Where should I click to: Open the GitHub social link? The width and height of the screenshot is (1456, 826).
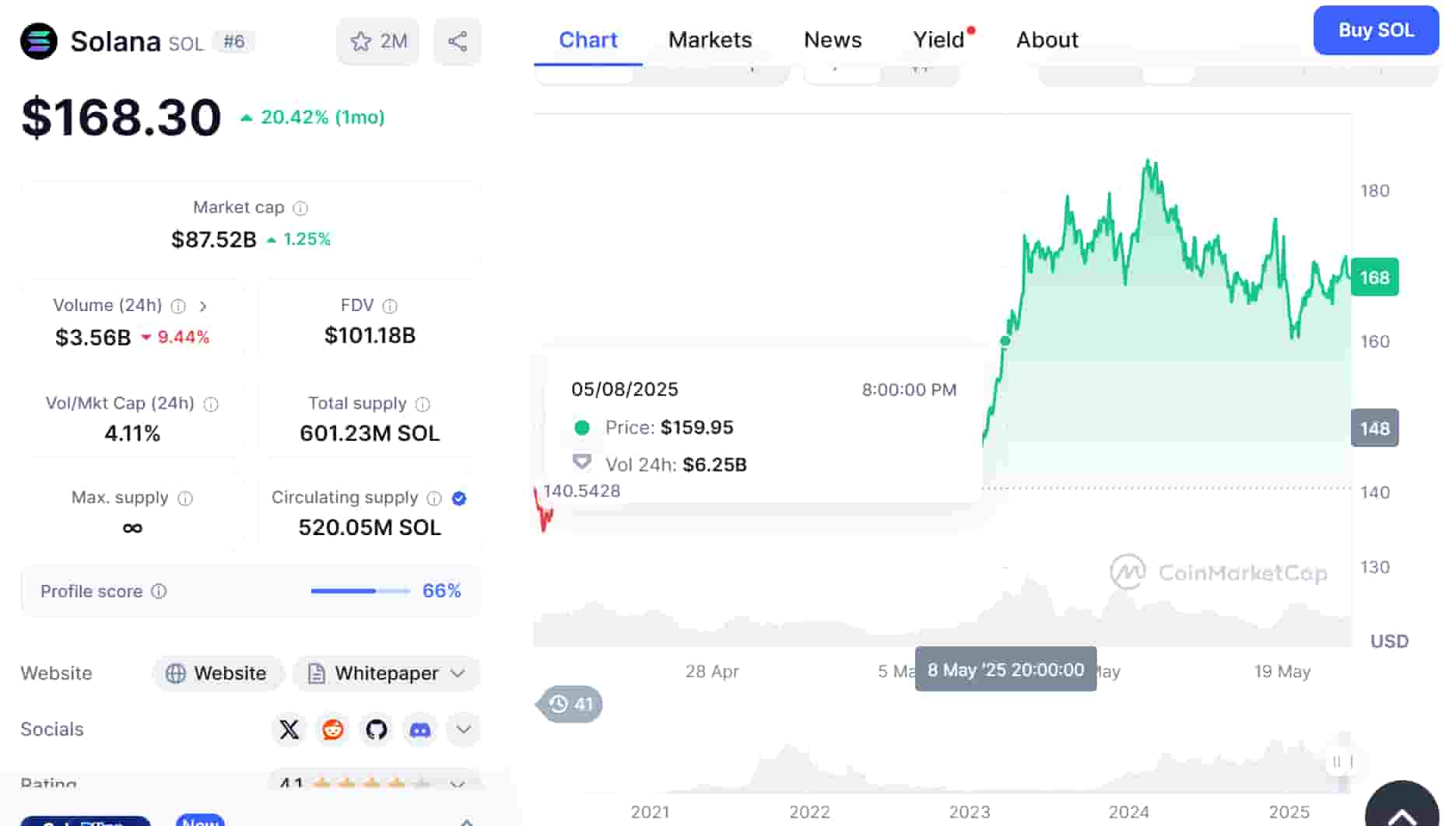pyautogui.click(x=377, y=730)
